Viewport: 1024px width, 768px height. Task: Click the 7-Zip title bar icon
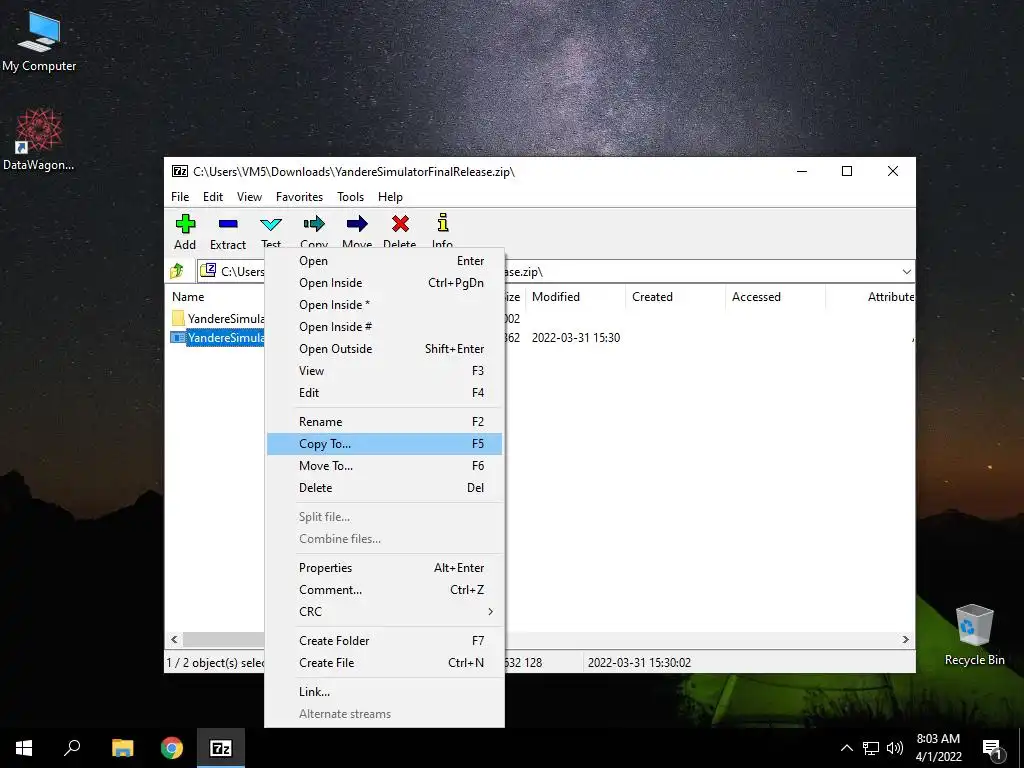(x=180, y=171)
